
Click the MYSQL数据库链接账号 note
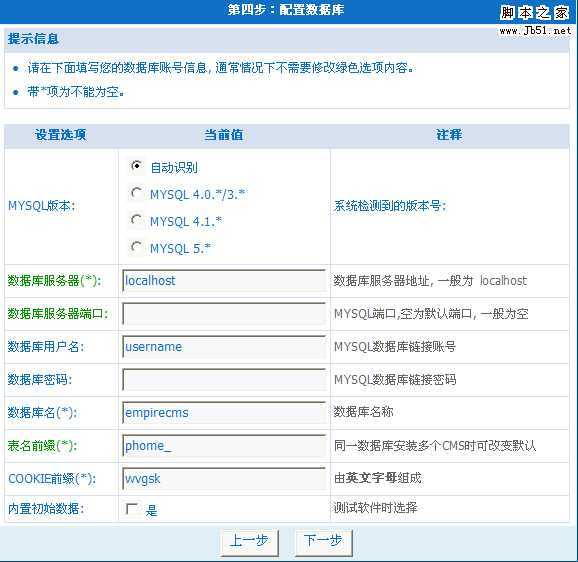coord(395,346)
